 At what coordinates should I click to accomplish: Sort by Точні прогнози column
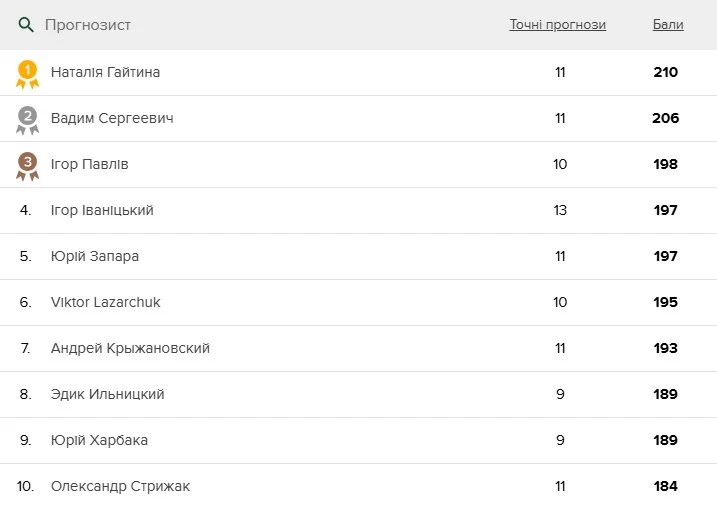click(557, 25)
